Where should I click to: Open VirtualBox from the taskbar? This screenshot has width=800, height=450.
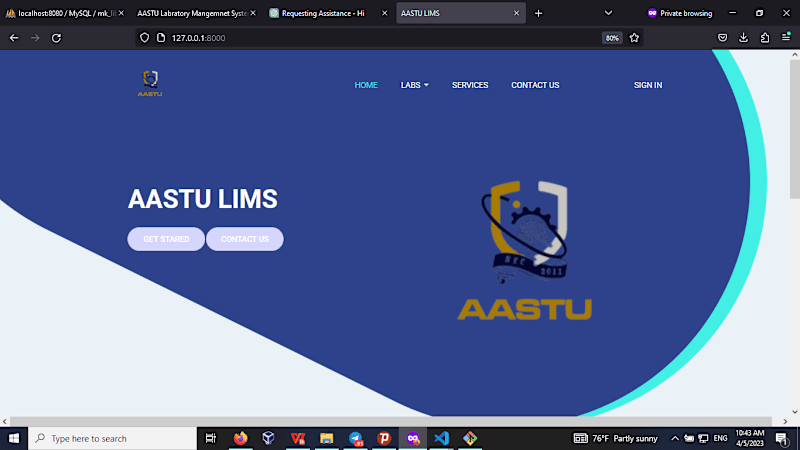pyautogui.click(x=268, y=438)
